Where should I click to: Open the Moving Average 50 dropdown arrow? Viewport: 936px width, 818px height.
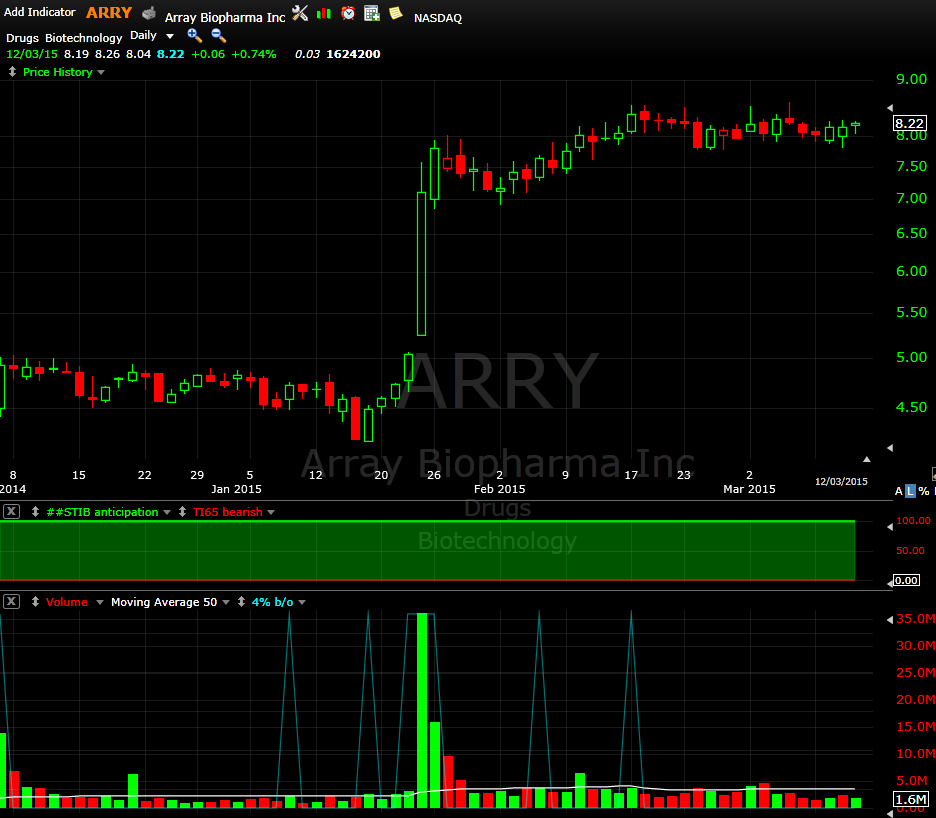(x=226, y=602)
